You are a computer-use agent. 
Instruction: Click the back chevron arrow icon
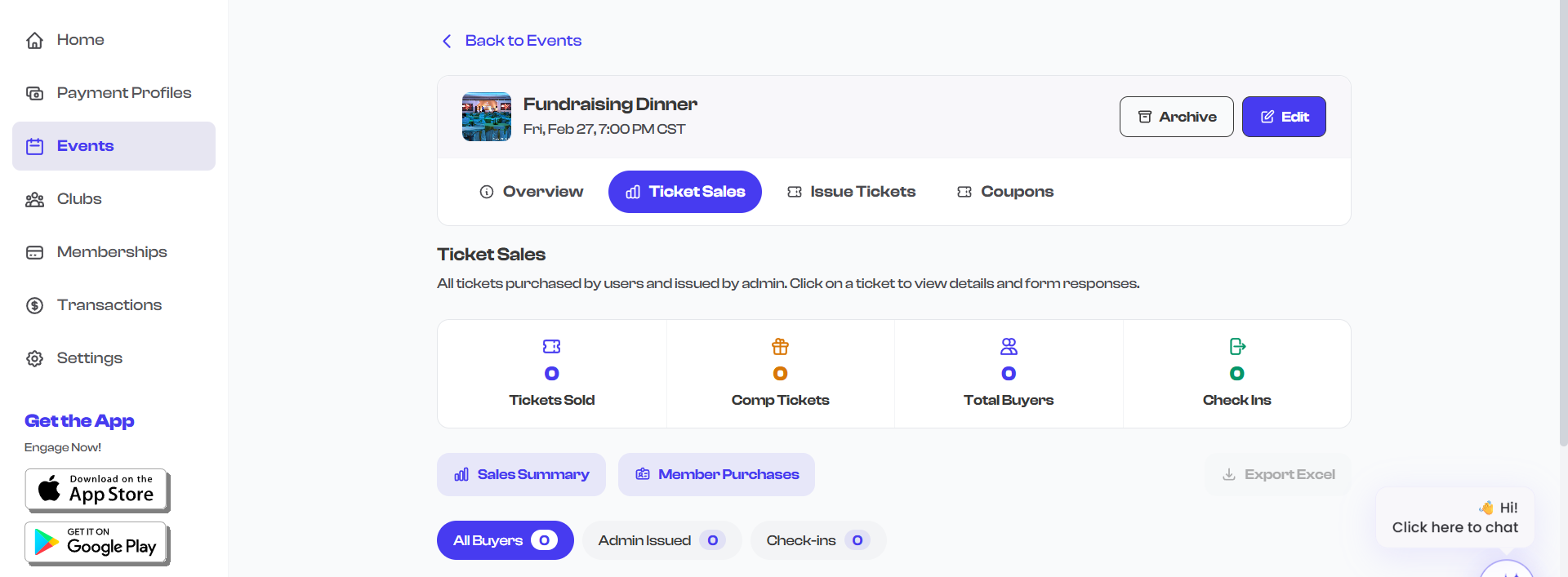(447, 41)
